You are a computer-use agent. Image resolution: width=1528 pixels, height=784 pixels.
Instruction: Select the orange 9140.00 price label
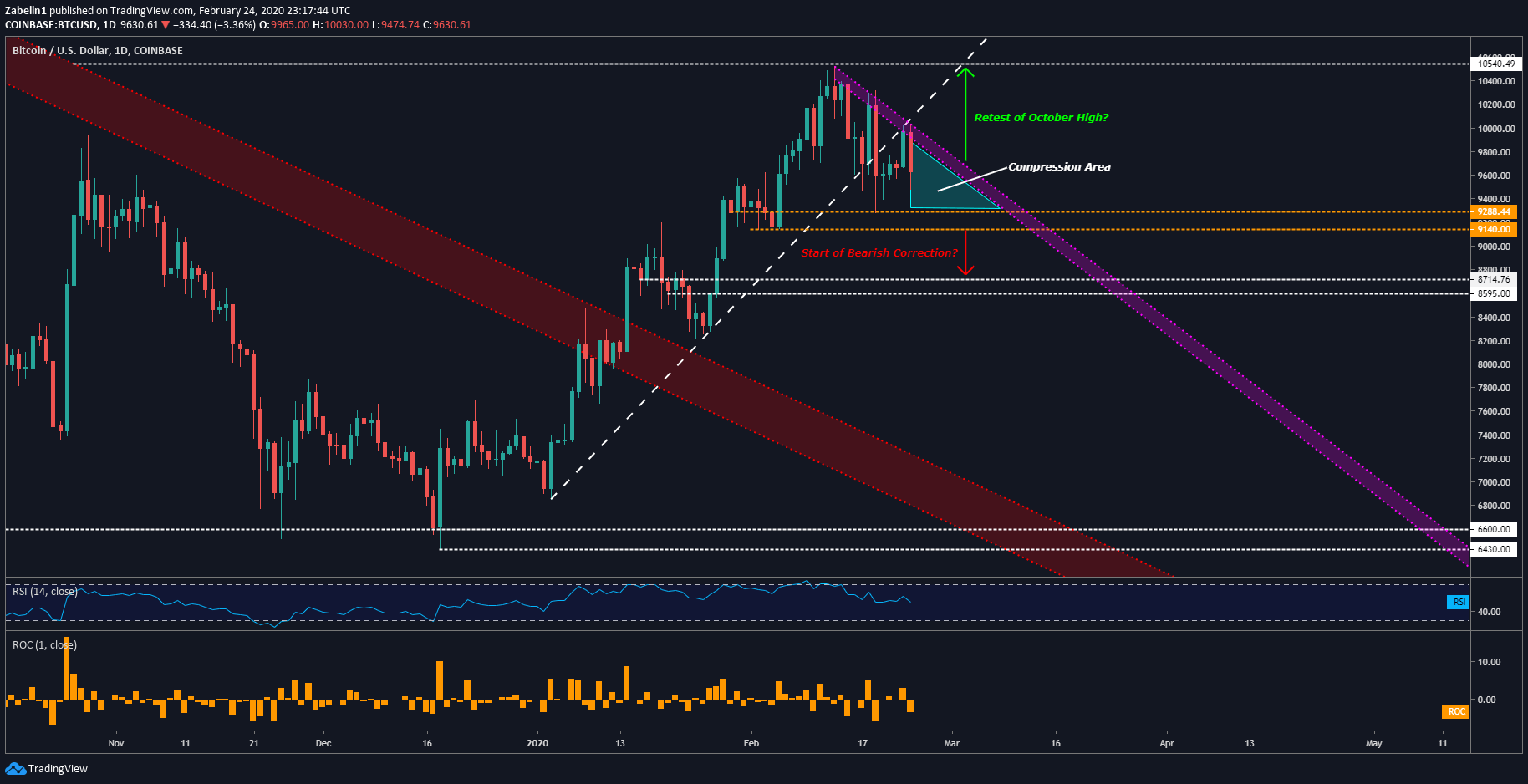click(x=1494, y=229)
